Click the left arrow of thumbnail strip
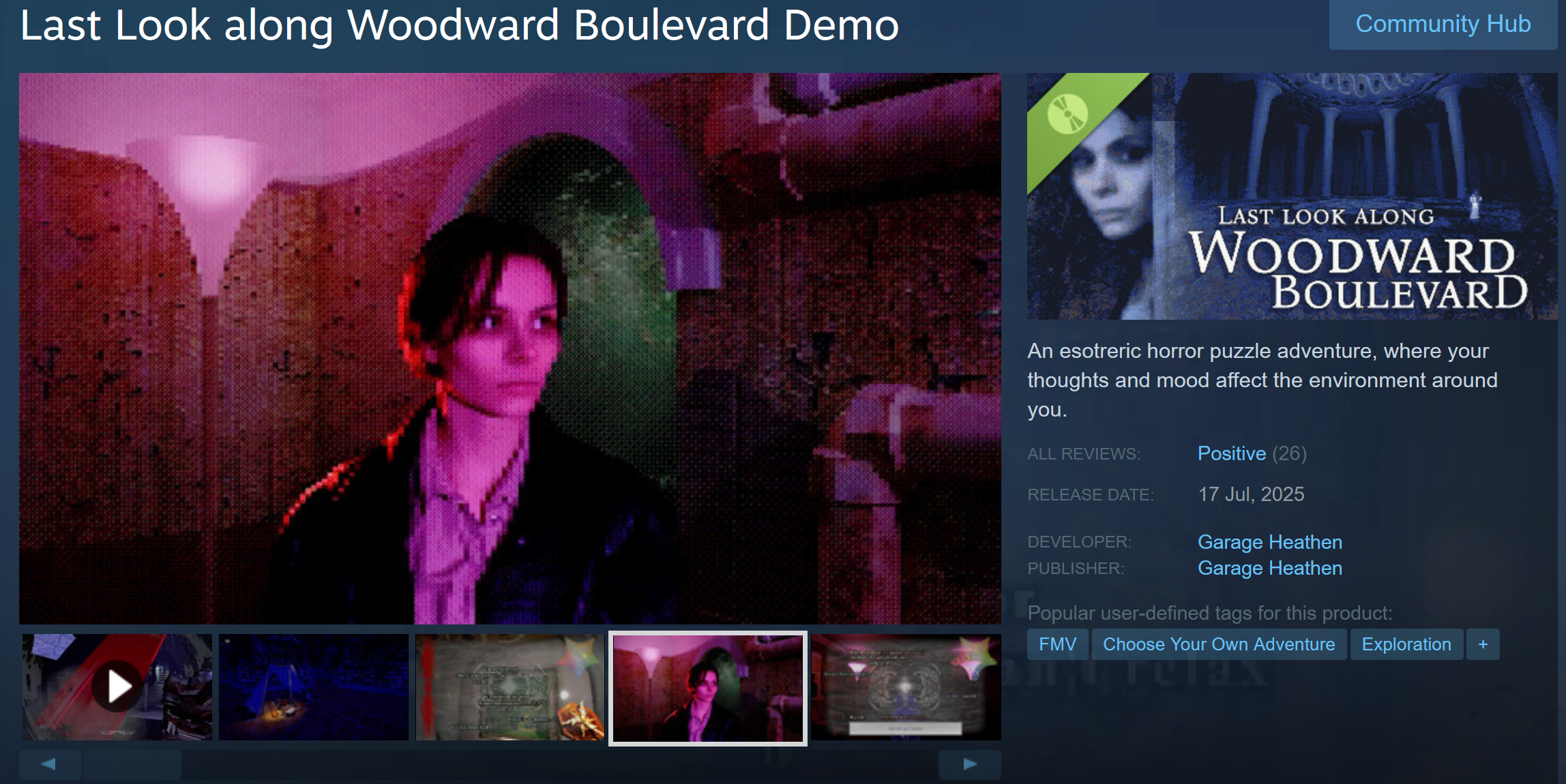The image size is (1566, 784). (x=49, y=764)
